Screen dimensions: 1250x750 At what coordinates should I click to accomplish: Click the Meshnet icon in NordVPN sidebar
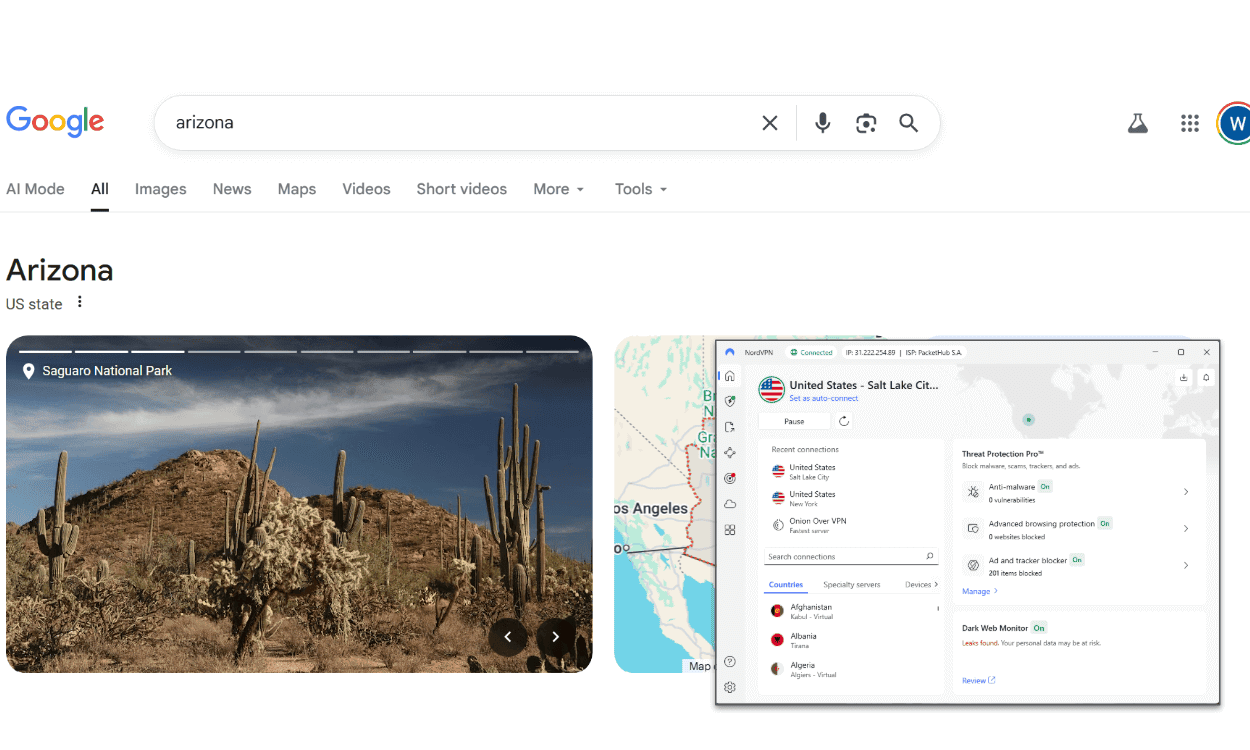click(730, 453)
